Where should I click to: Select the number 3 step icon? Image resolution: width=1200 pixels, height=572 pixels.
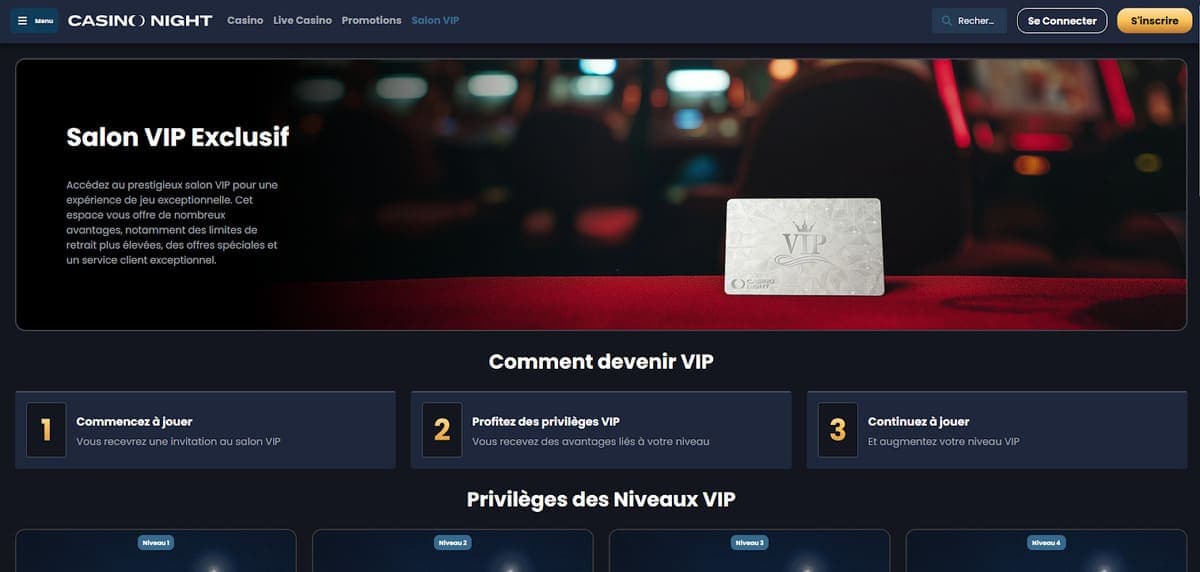click(838, 430)
